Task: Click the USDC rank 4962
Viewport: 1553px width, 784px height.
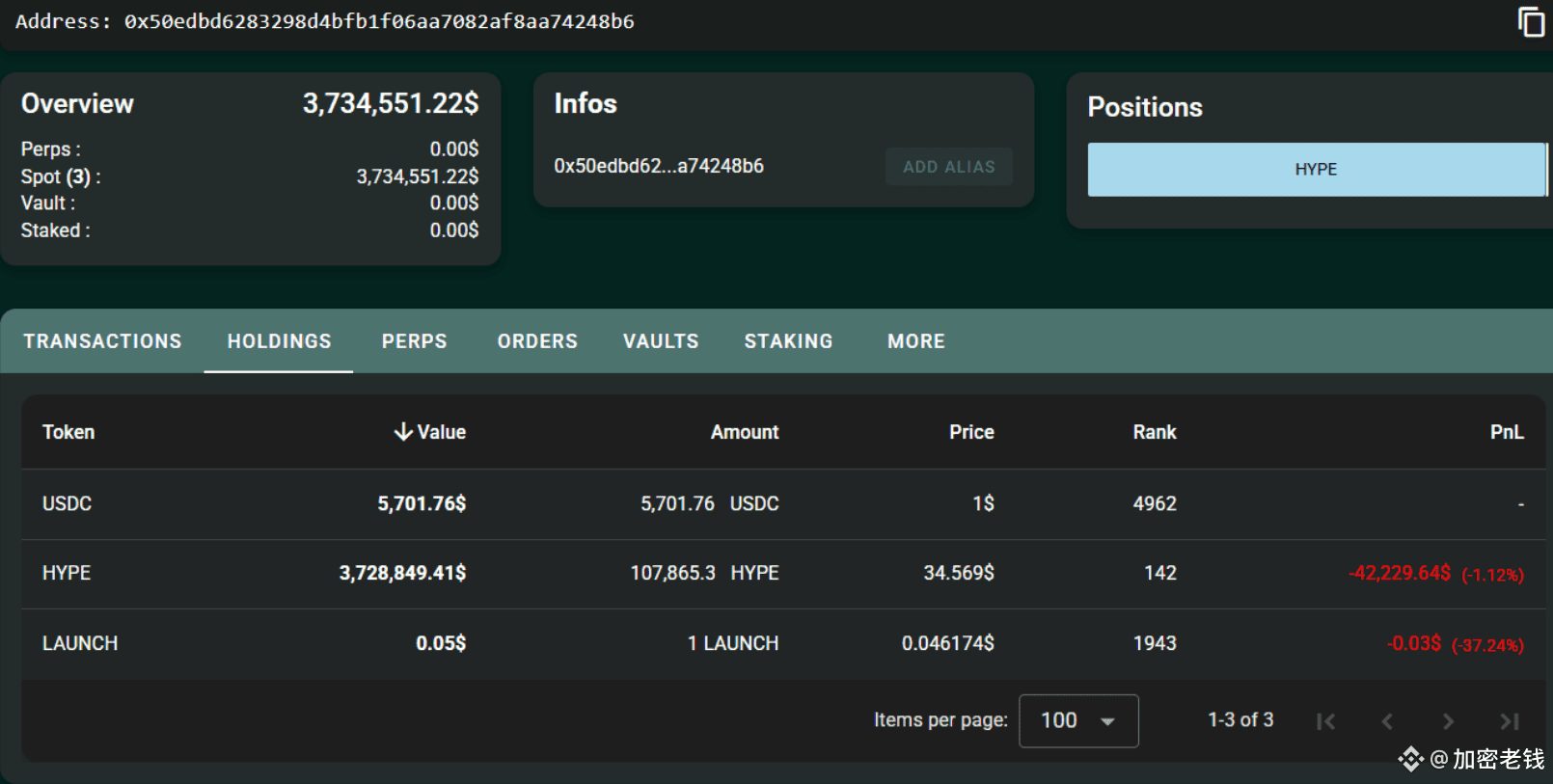Action: coord(1155,503)
